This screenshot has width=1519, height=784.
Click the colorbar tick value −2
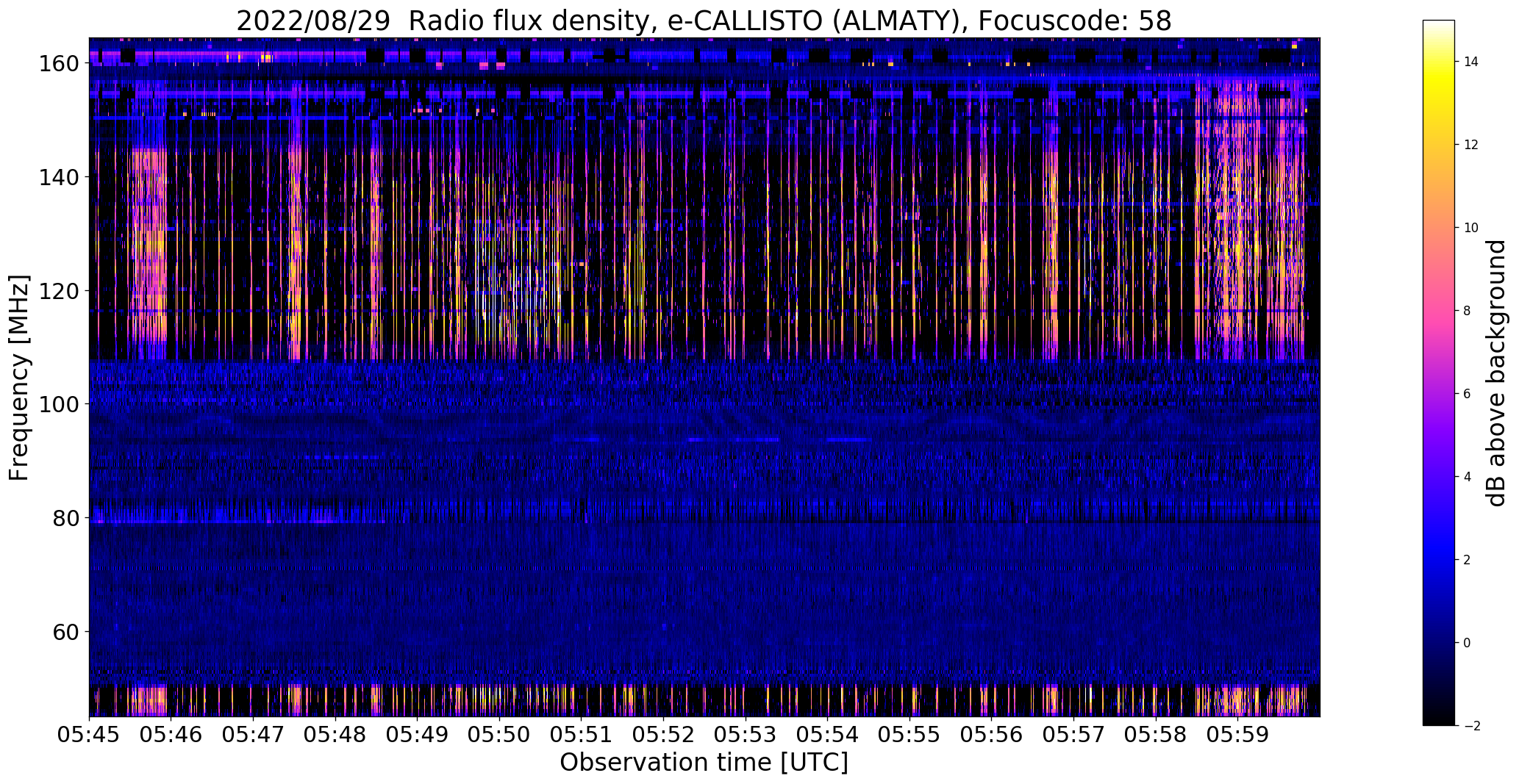pyautogui.click(x=1472, y=726)
